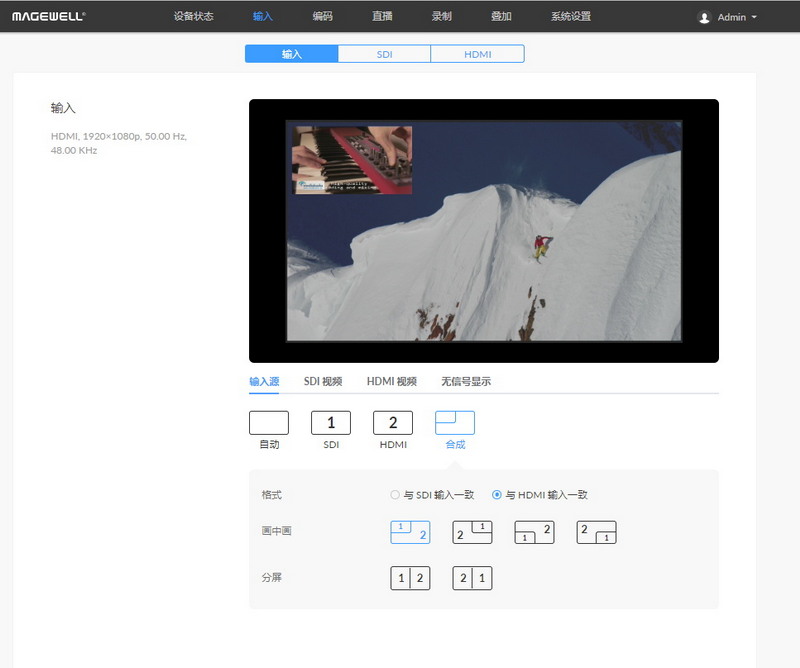Click the video preview thumbnail
The image size is (800, 668).
(484, 231)
